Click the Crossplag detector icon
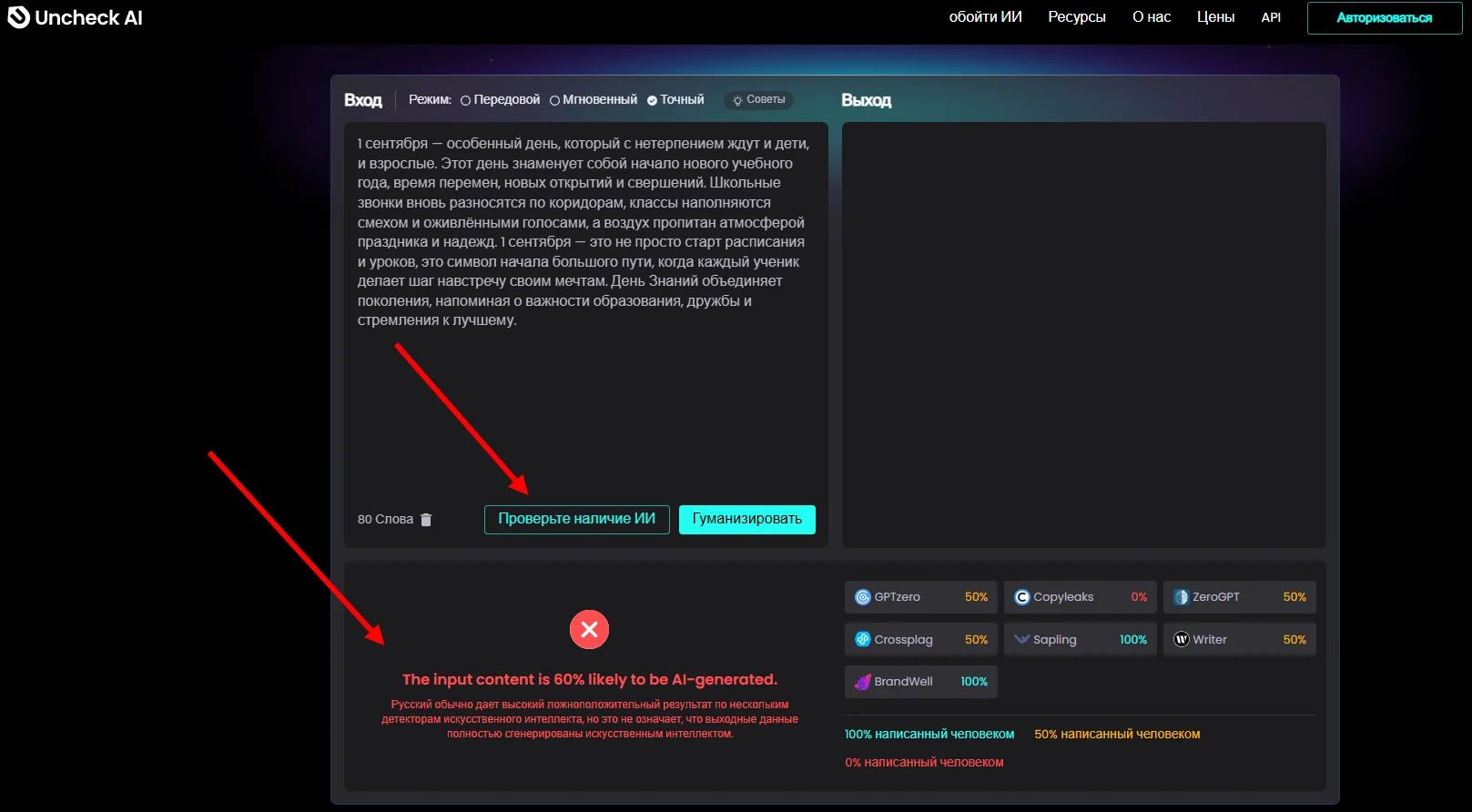This screenshot has width=1472, height=812. click(x=862, y=639)
